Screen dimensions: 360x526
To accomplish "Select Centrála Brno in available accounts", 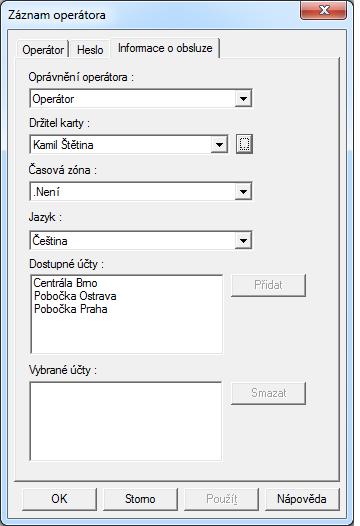I will click(65, 283).
